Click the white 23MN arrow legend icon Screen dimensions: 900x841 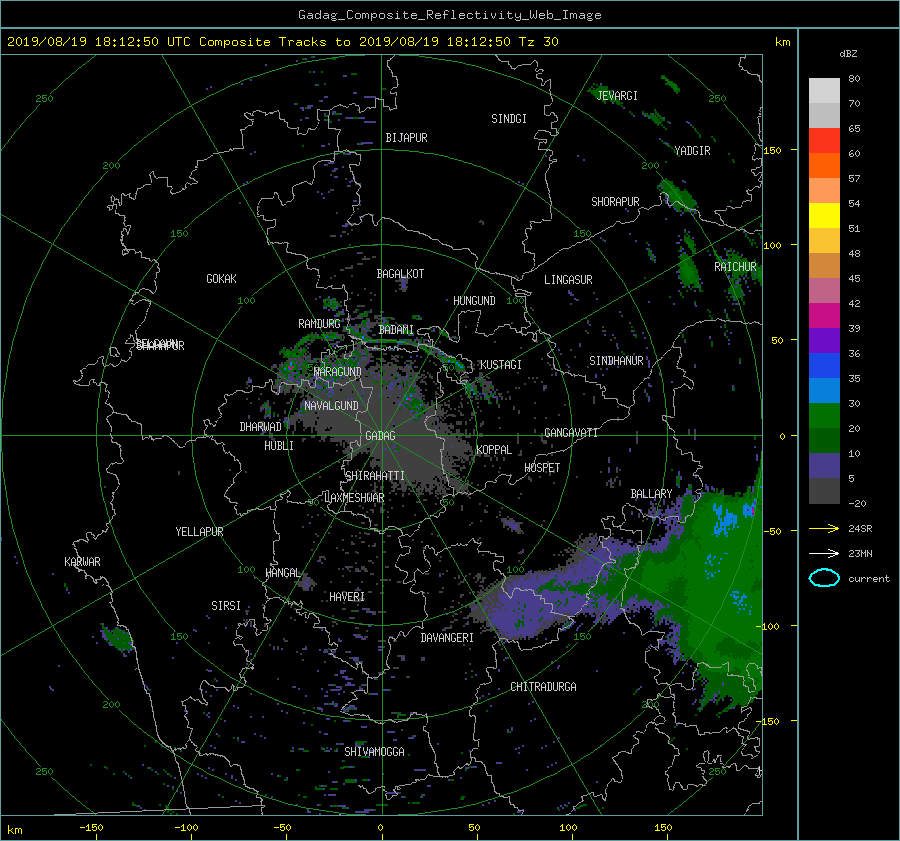824,553
